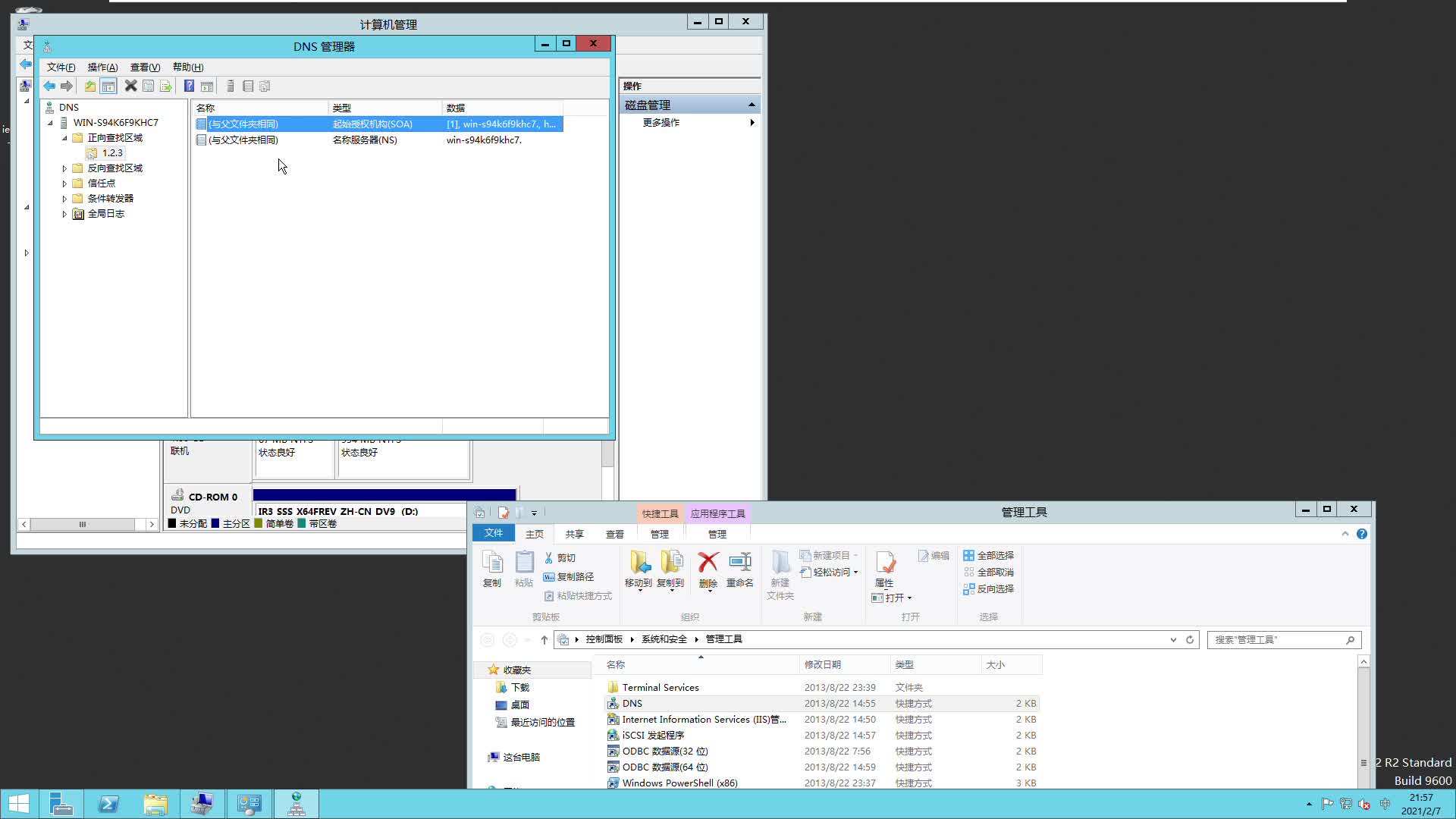Select 全部选择 to select all items
This screenshot has width=1456, height=819.
point(994,555)
